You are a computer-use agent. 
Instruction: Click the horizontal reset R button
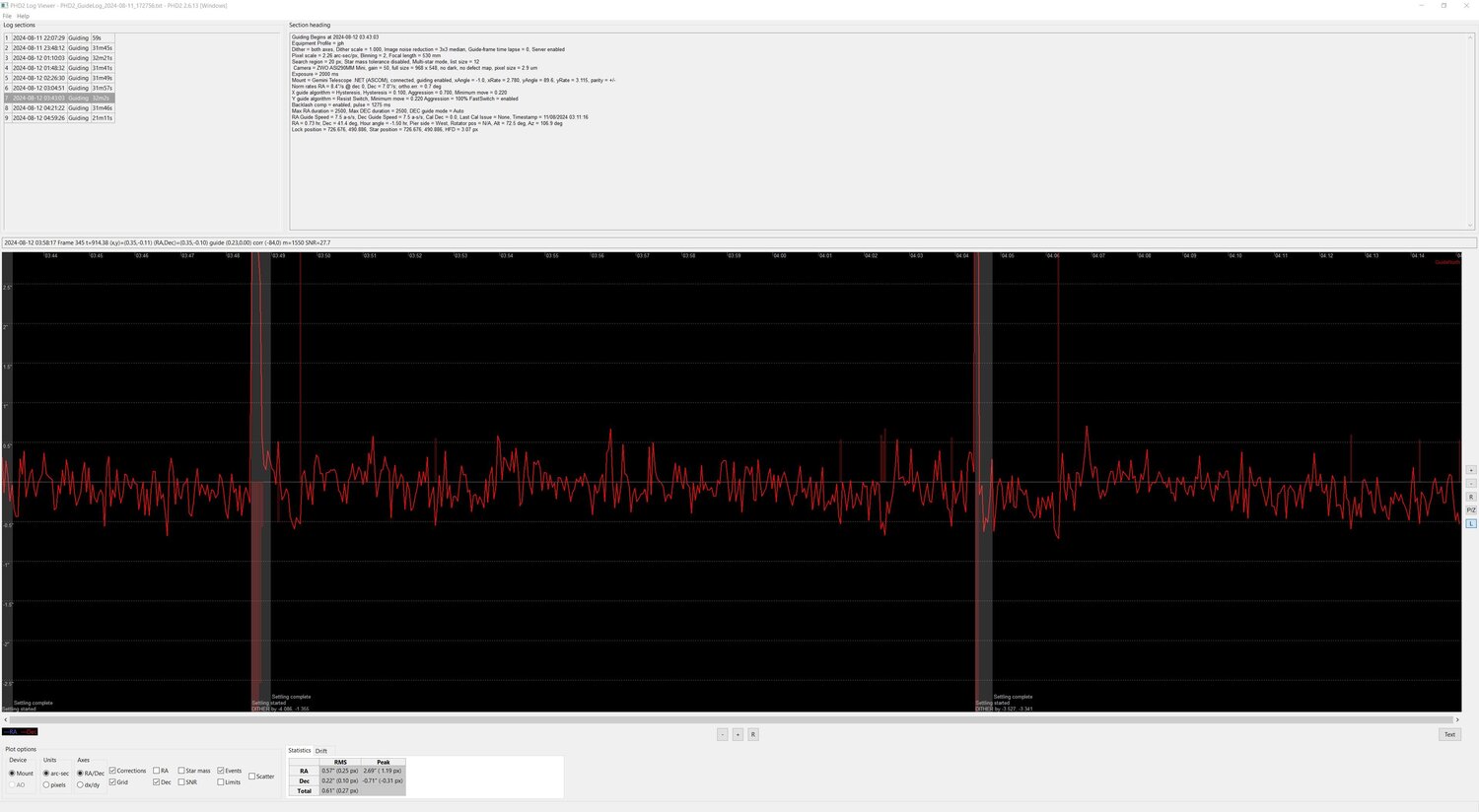(x=753, y=734)
